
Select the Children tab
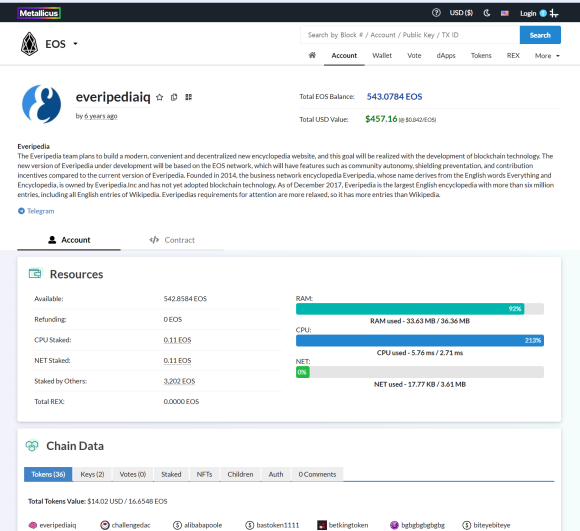coord(240,474)
